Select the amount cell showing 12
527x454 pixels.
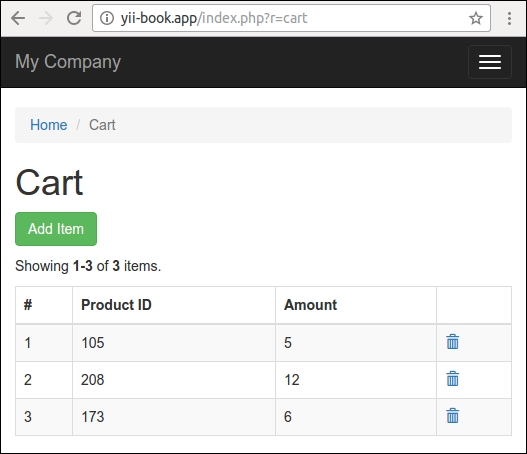point(356,380)
